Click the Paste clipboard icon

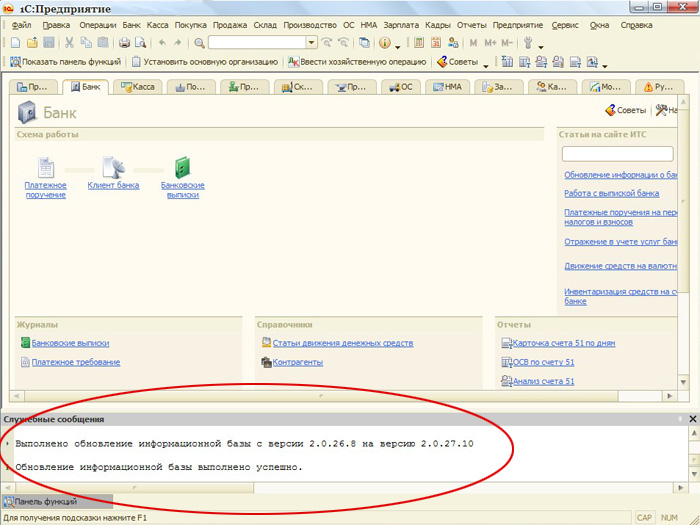pos(103,43)
